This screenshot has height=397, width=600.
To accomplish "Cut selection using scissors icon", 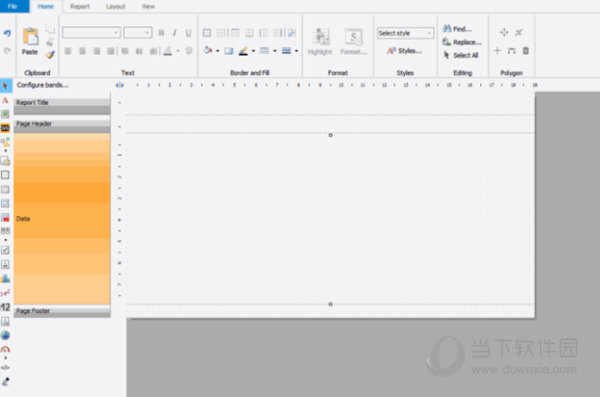I will (x=50, y=42).
